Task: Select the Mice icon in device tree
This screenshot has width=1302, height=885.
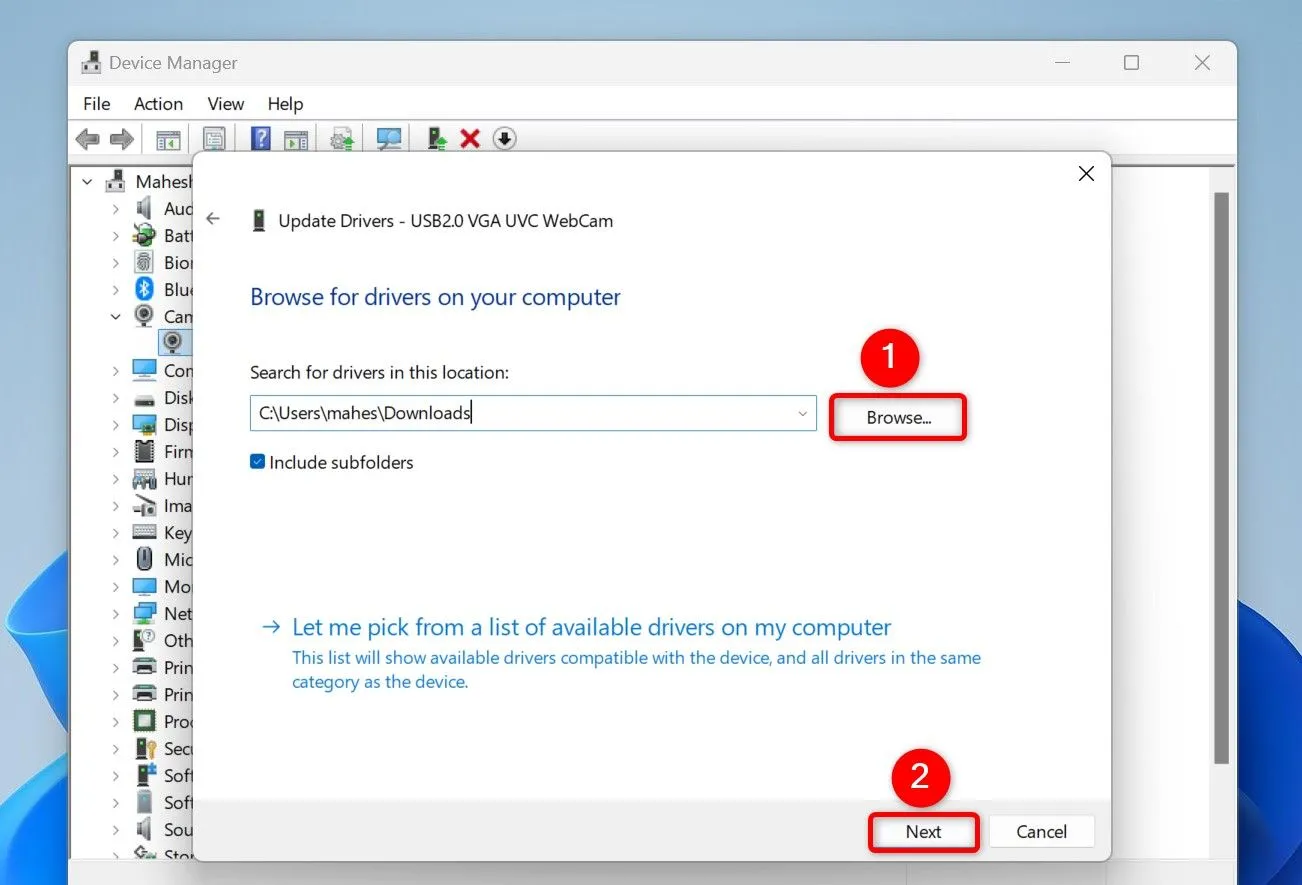Action: (x=145, y=559)
